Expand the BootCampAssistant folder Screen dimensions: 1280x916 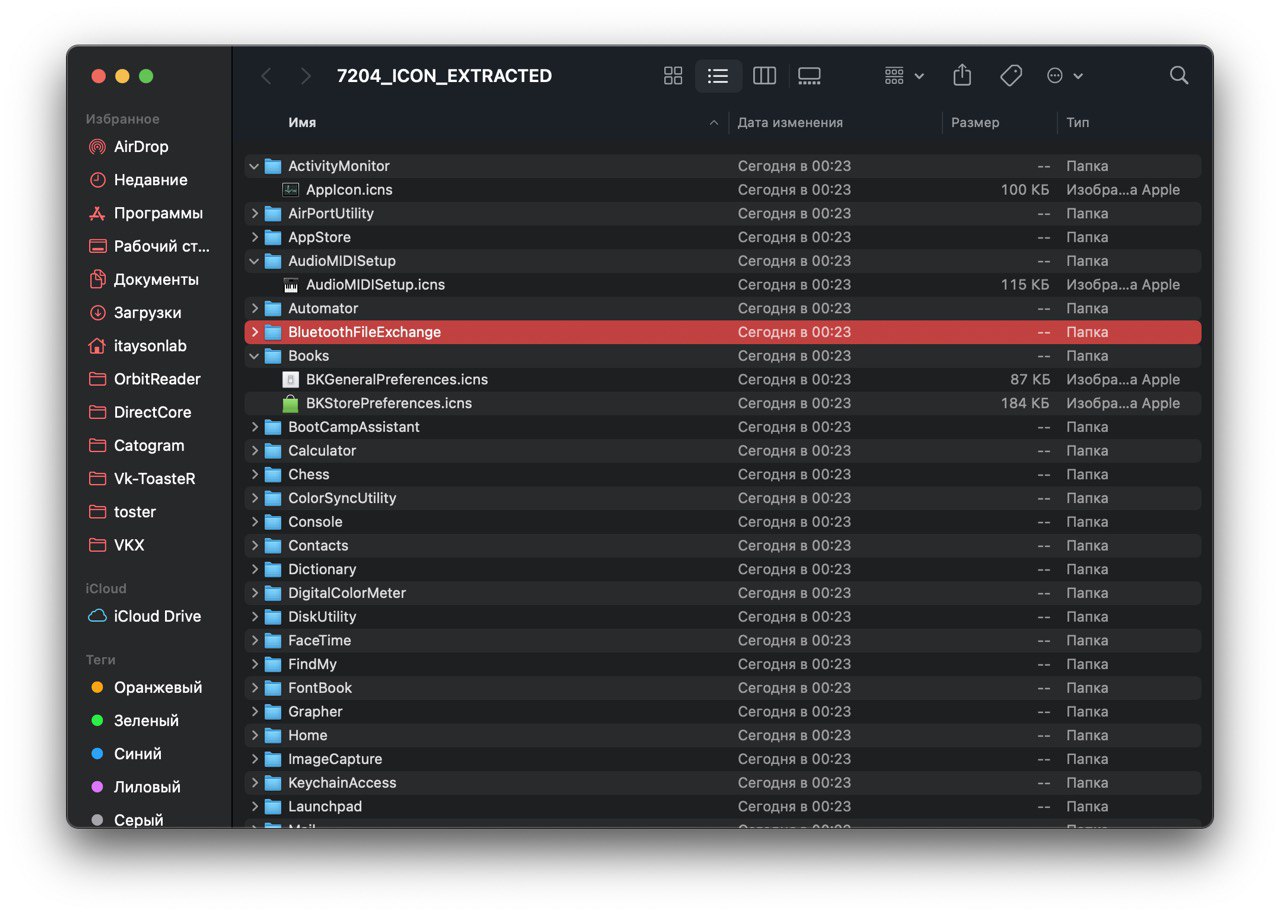(254, 427)
